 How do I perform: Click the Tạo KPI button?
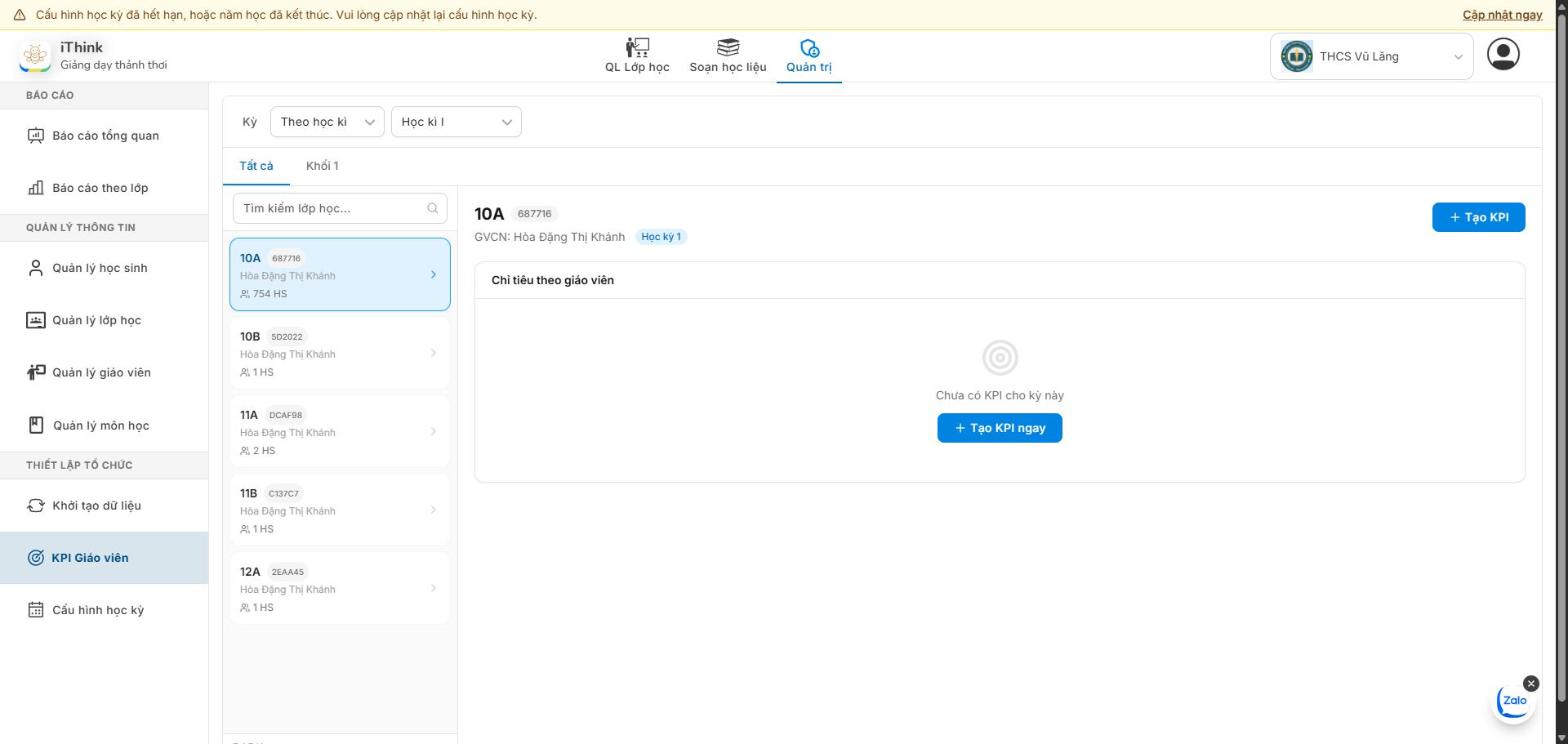click(x=1478, y=217)
